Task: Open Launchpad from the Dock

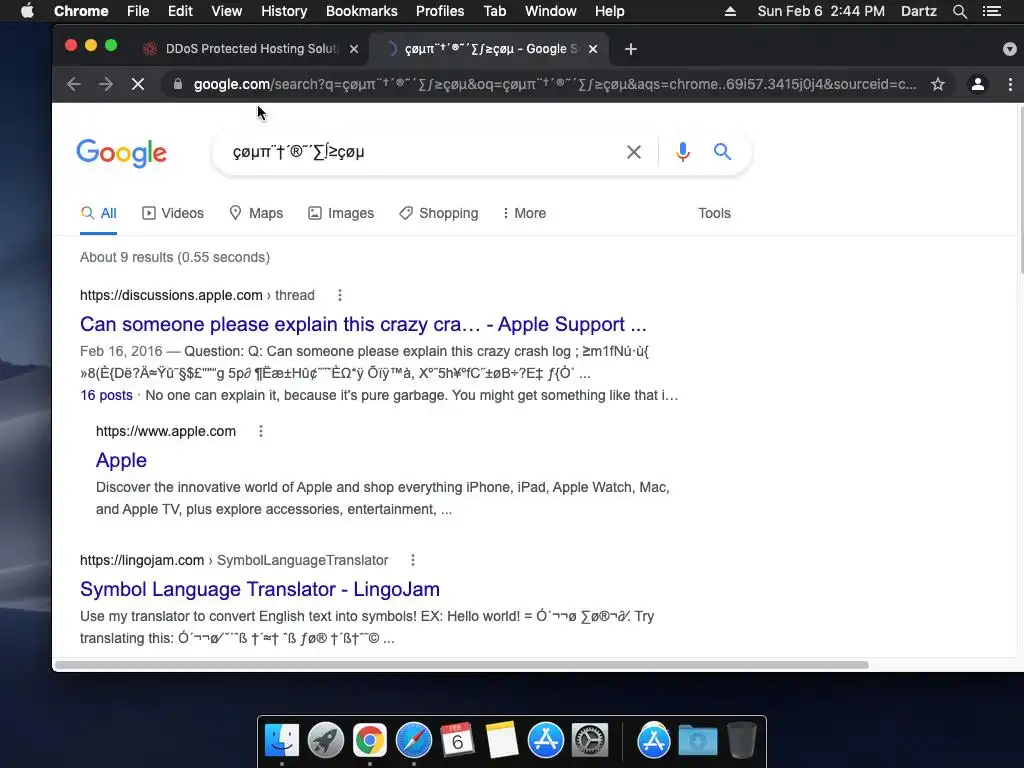Action: click(325, 741)
